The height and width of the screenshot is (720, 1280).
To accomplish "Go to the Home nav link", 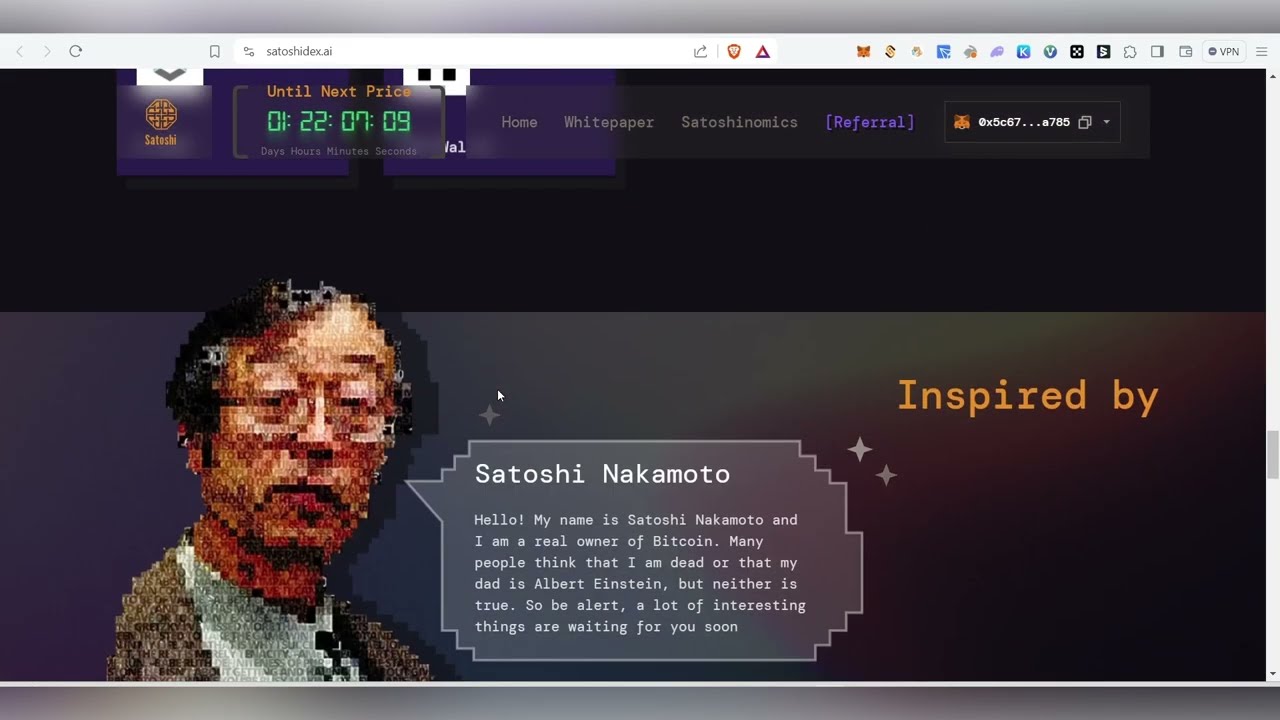I will 519,122.
